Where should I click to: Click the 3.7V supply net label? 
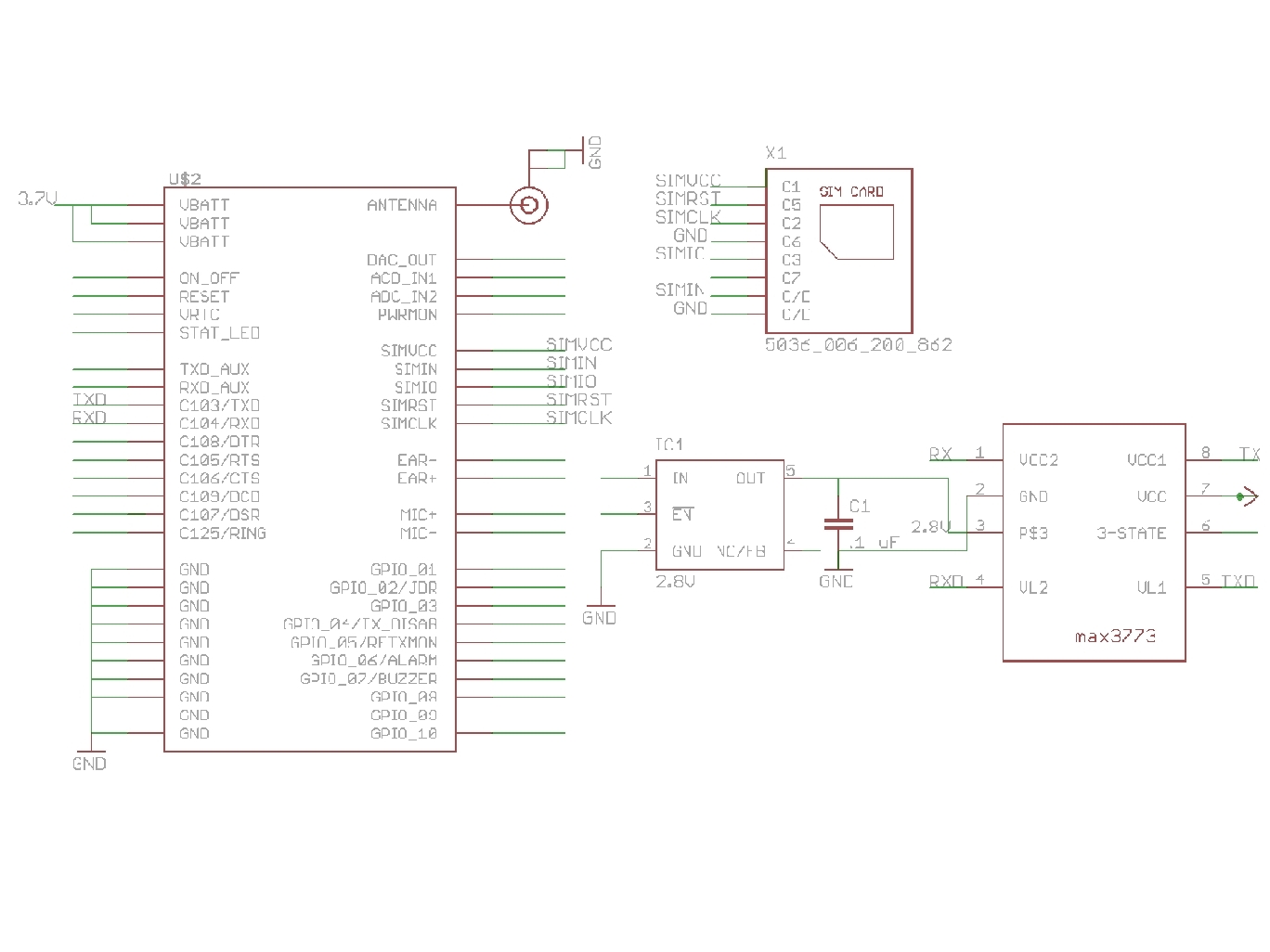pyautogui.click(x=38, y=198)
